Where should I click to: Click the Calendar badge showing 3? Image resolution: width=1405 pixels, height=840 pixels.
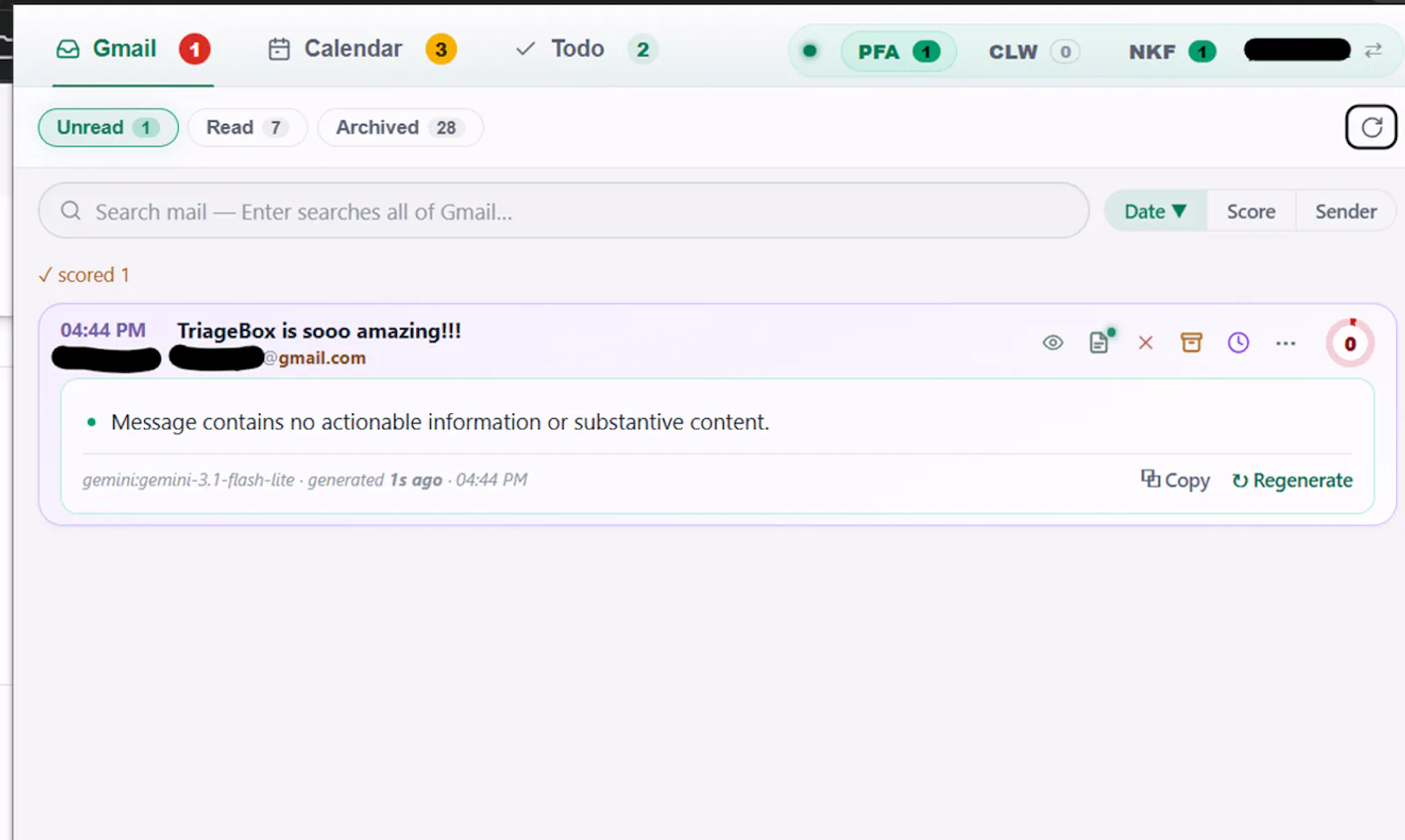coord(441,49)
